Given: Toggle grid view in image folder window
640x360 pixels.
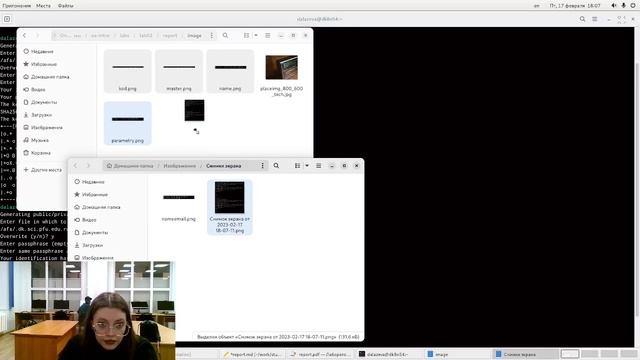Looking at the screenshot, I should (x=247, y=36).
